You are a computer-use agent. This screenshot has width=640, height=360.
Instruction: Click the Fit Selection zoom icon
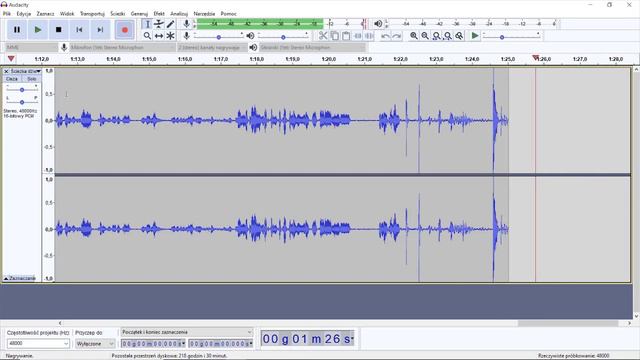tap(436, 36)
